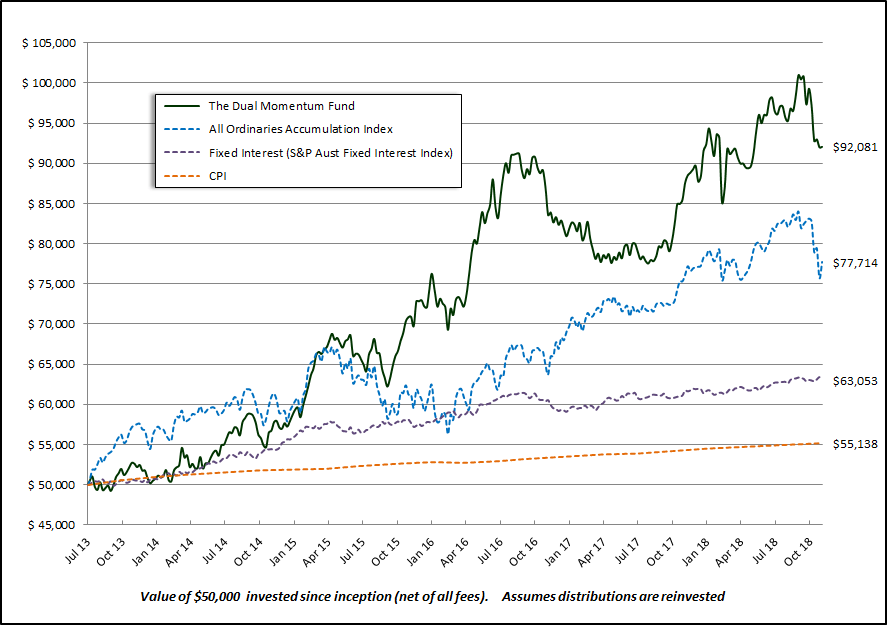This screenshot has height=625, width=887.
Task: Click the Jul 13 x-axis label
Action: [90, 548]
